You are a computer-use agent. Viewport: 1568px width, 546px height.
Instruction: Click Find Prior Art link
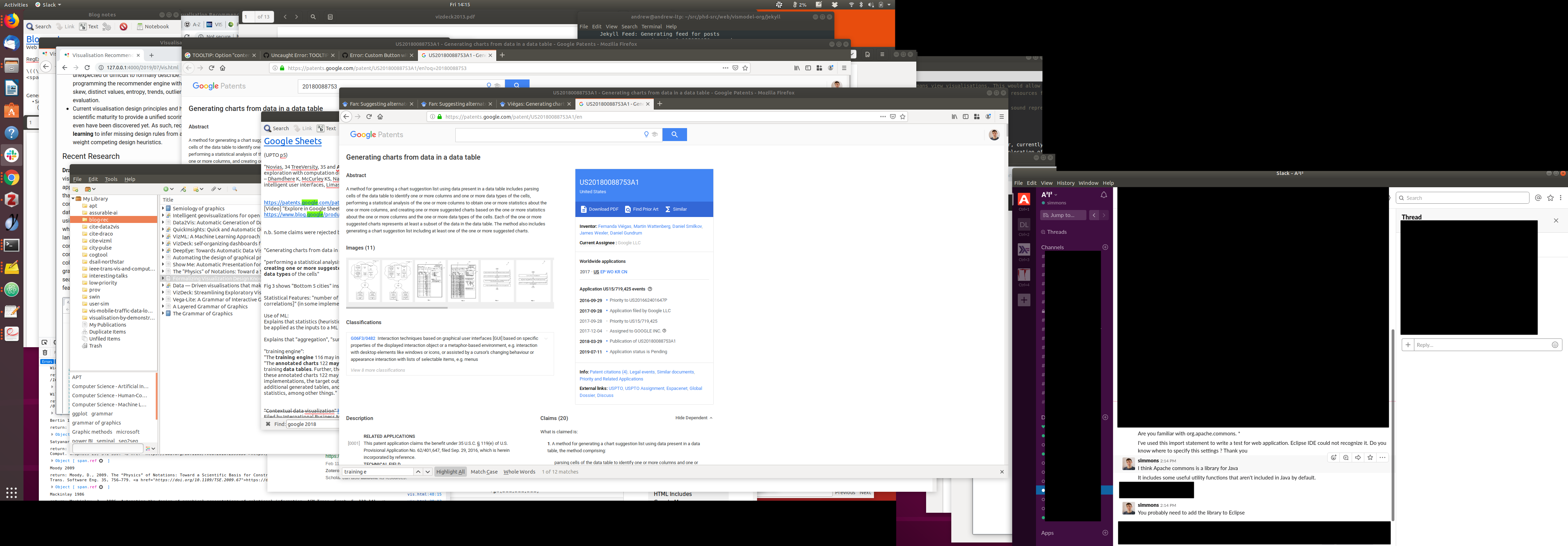642,209
